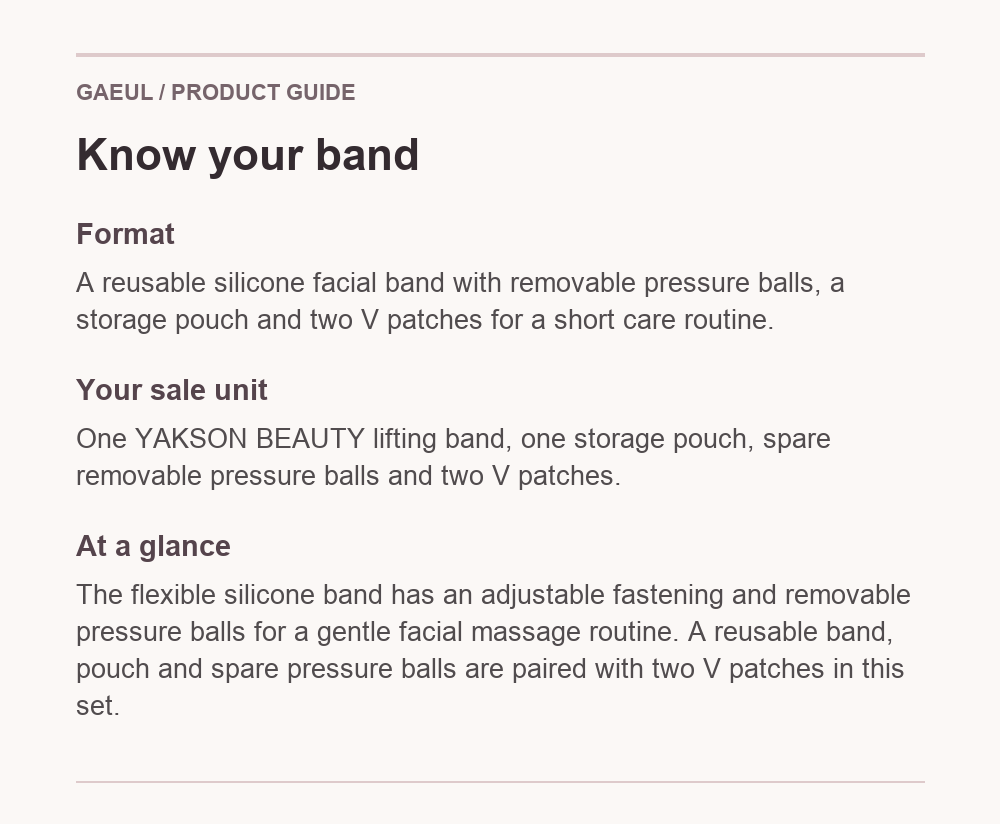Image resolution: width=1000 pixels, height=824 pixels.
Task: Click the words PRODUCT GUIDE in breadcrumb
Action: pyautogui.click(x=263, y=92)
